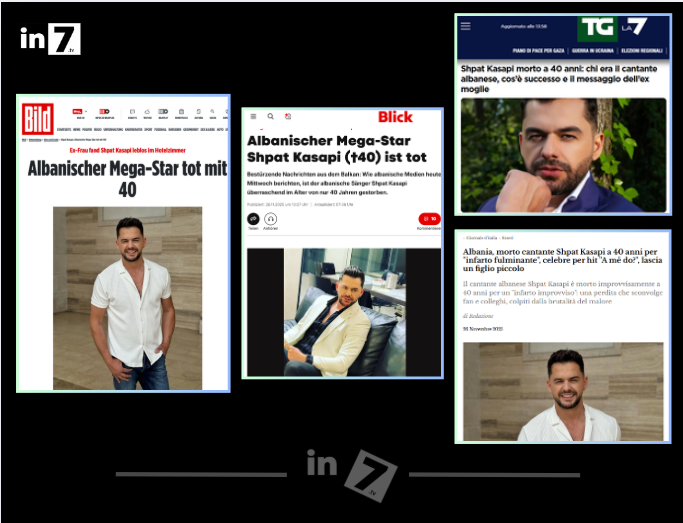Click Blick headline about Shpat Kasapi
Screen dimensions: 683x523
pyautogui.click(x=336, y=149)
